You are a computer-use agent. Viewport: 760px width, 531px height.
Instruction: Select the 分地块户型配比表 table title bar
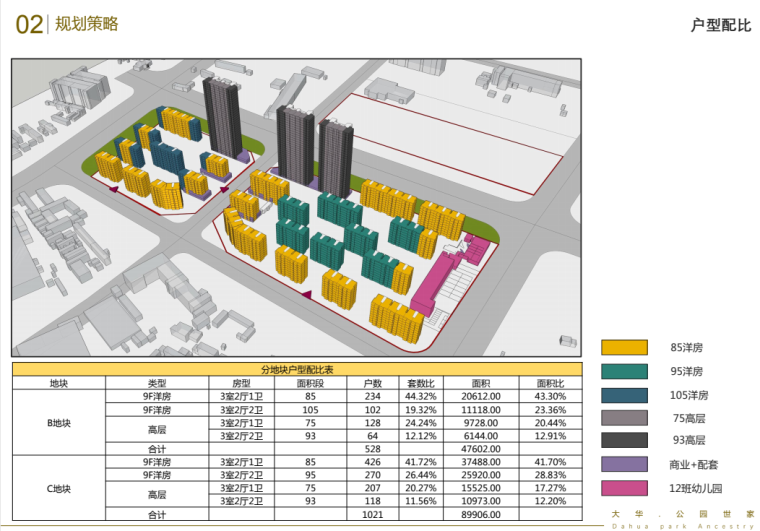tap(297, 370)
